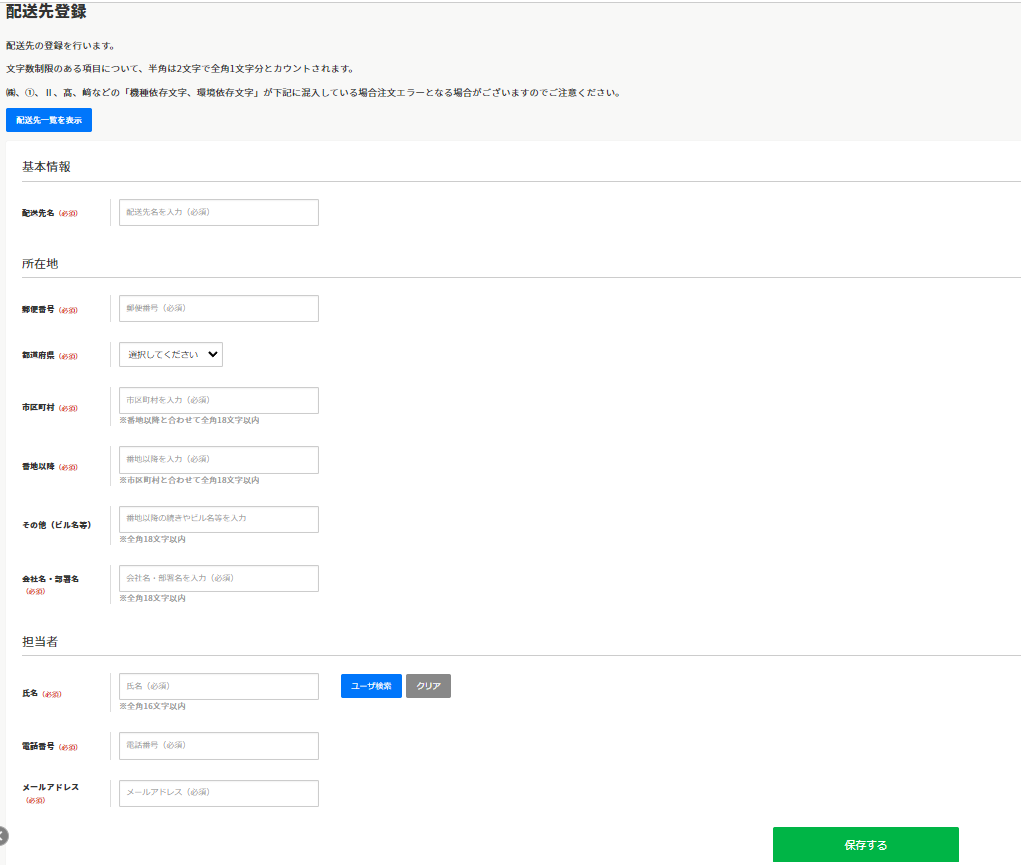This screenshot has width=1021, height=865.
Task: Dismiss using the gray circular X icon
Action: 2,836
